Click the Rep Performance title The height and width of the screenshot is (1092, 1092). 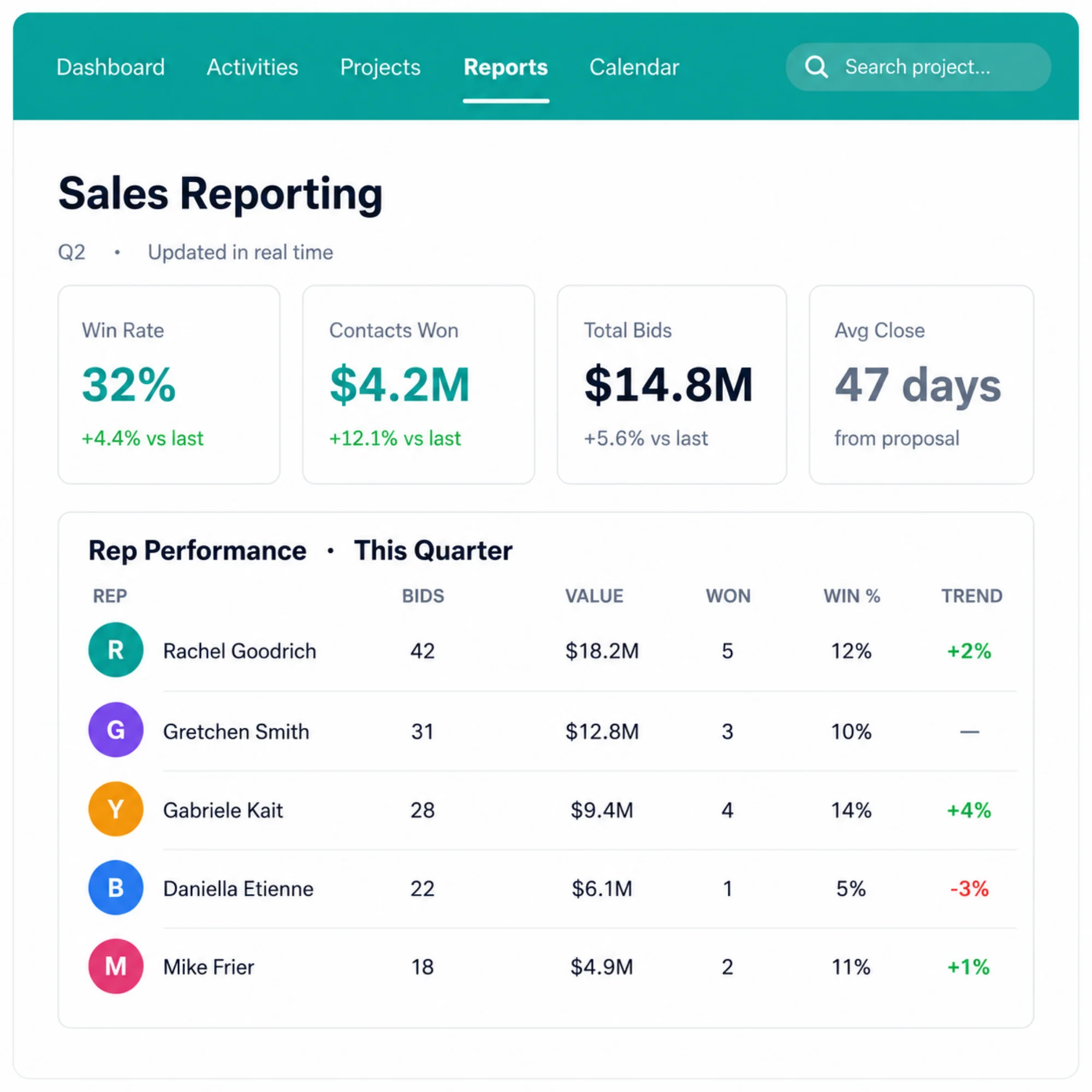point(197,550)
